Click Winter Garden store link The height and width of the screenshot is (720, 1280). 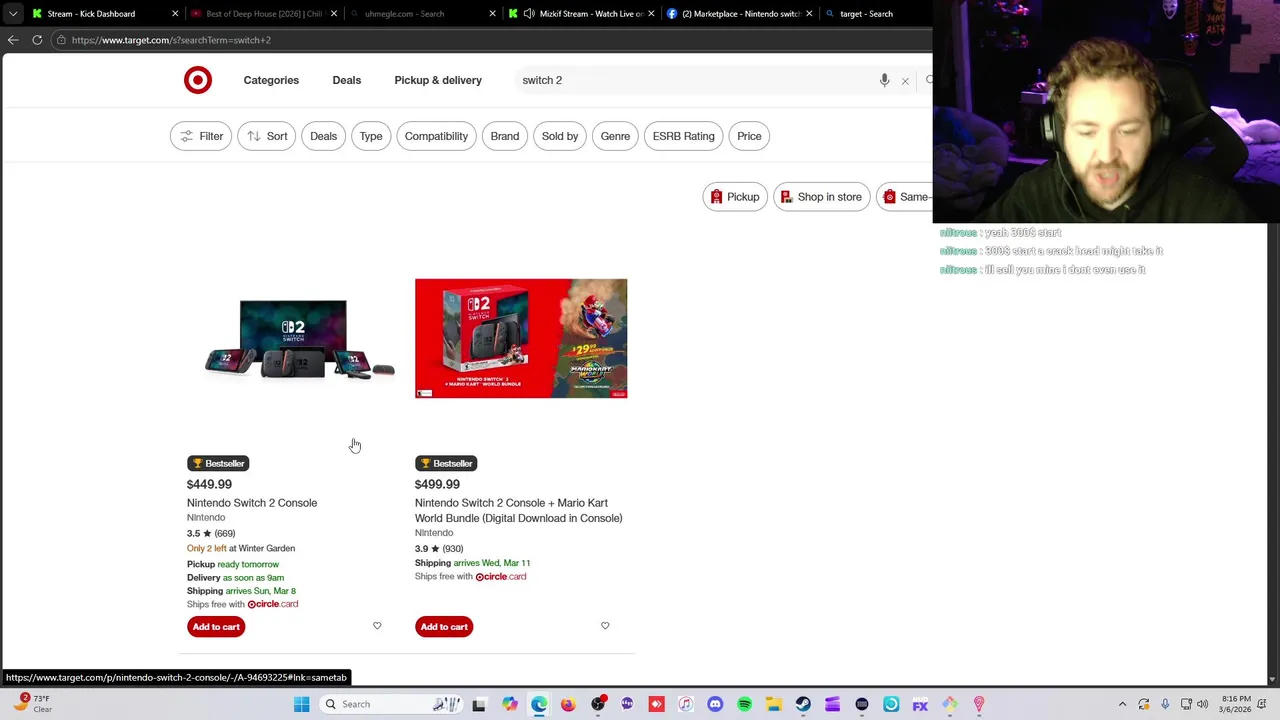pyautogui.click(x=267, y=548)
